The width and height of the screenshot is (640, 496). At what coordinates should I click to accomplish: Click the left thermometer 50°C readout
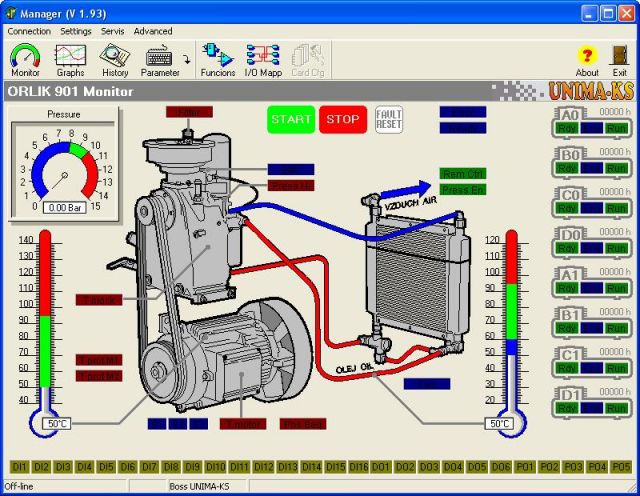57,423
